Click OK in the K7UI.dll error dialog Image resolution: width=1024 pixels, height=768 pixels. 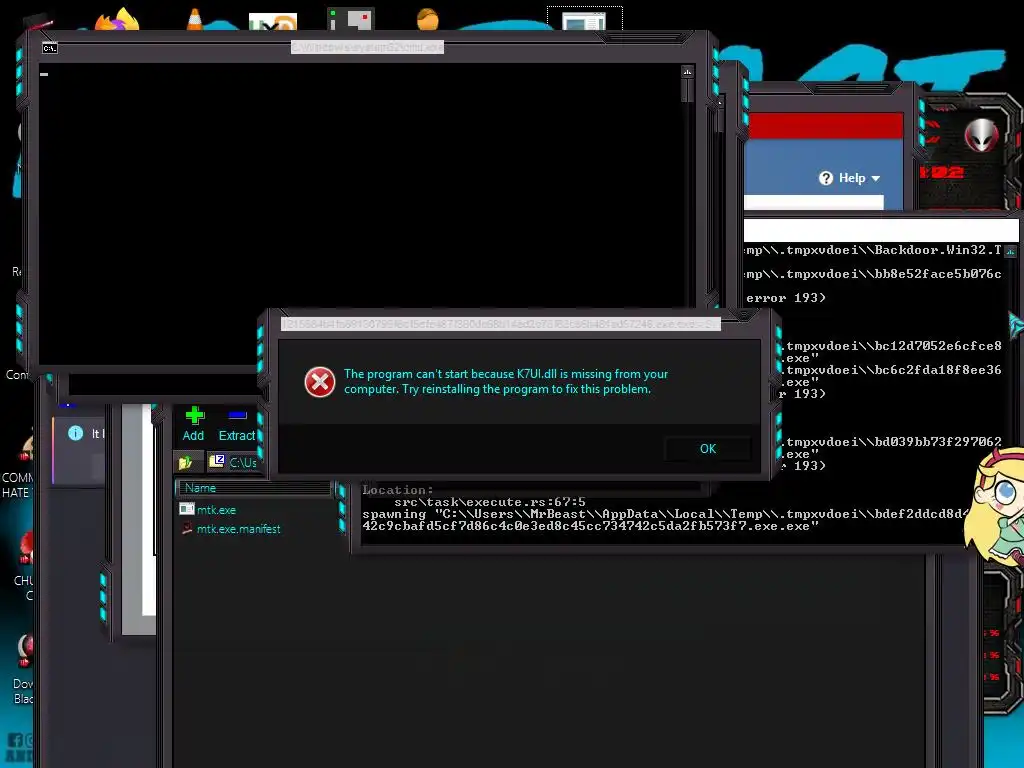click(x=708, y=449)
